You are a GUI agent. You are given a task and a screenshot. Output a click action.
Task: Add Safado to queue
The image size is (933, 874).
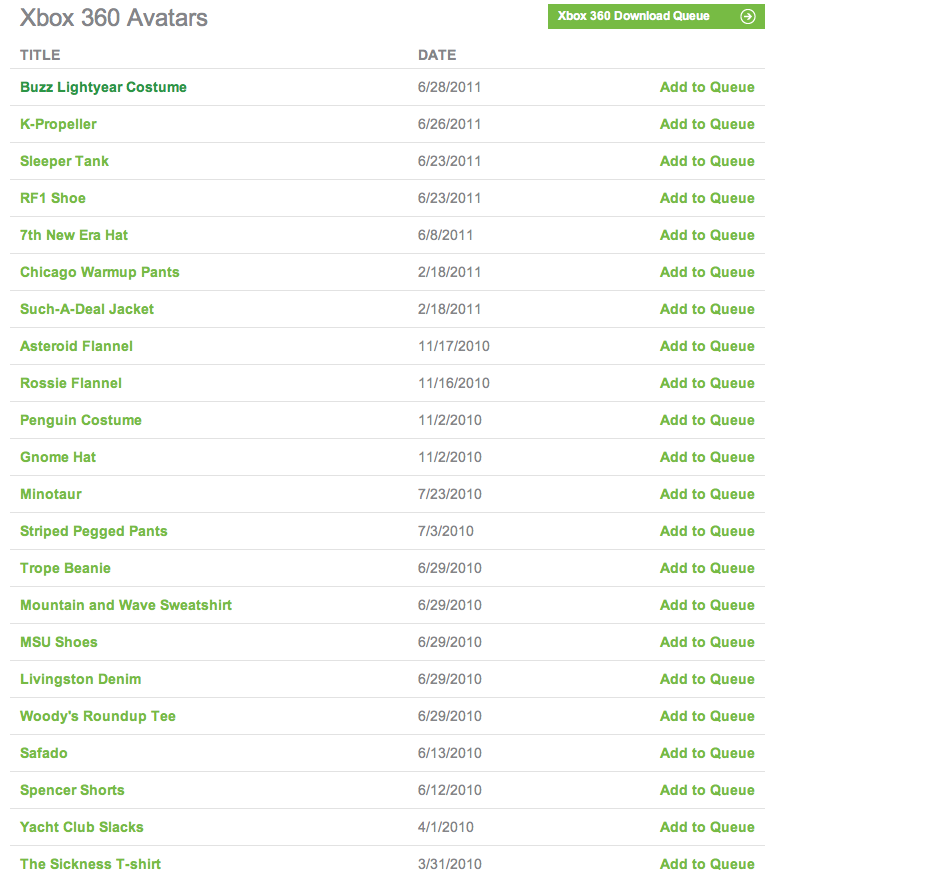pyautogui.click(x=707, y=753)
